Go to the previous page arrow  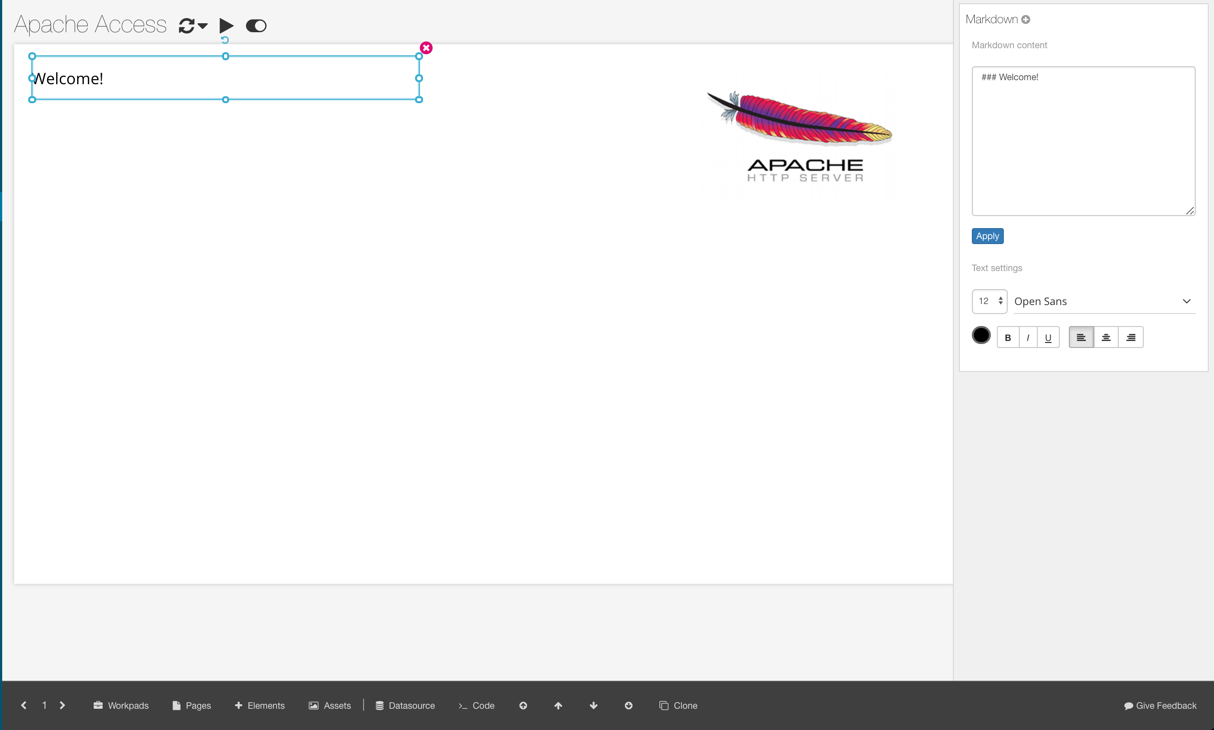pyautogui.click(x=24, y=706)
